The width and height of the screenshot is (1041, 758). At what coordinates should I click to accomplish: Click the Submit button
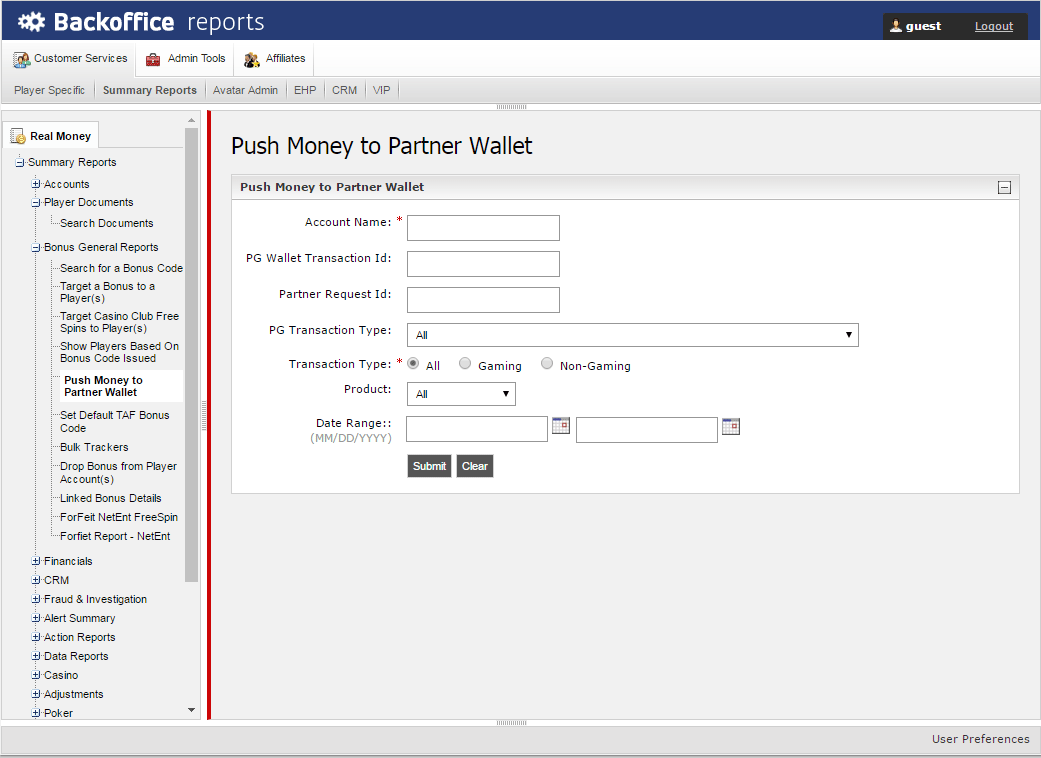point(429,466)
